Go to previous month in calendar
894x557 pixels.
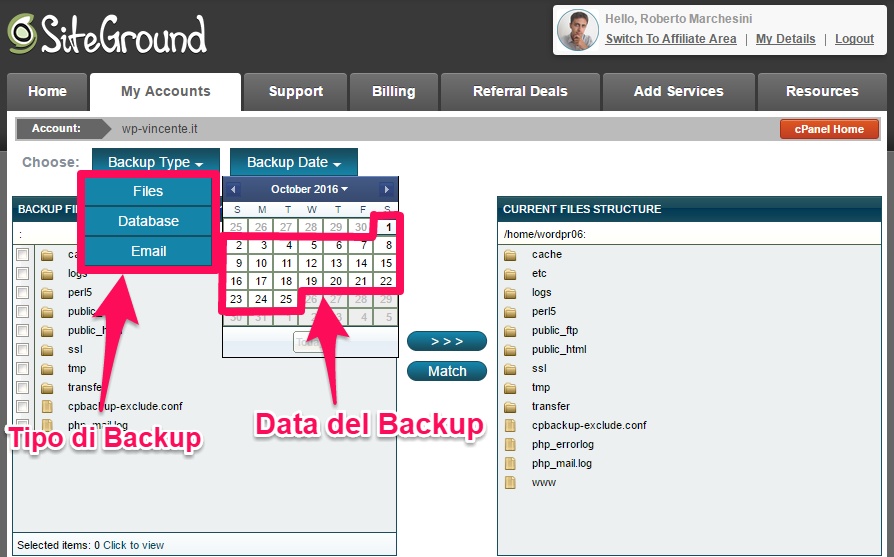click(233, 189)
